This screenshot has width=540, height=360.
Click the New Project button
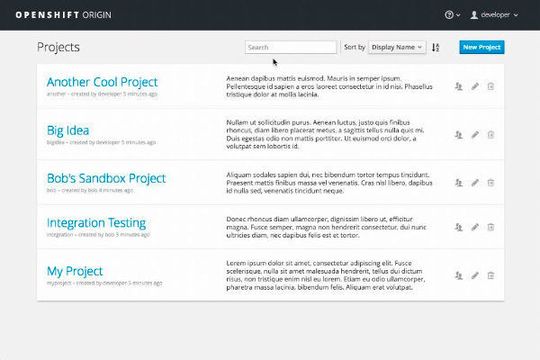(x=482, y=47)
